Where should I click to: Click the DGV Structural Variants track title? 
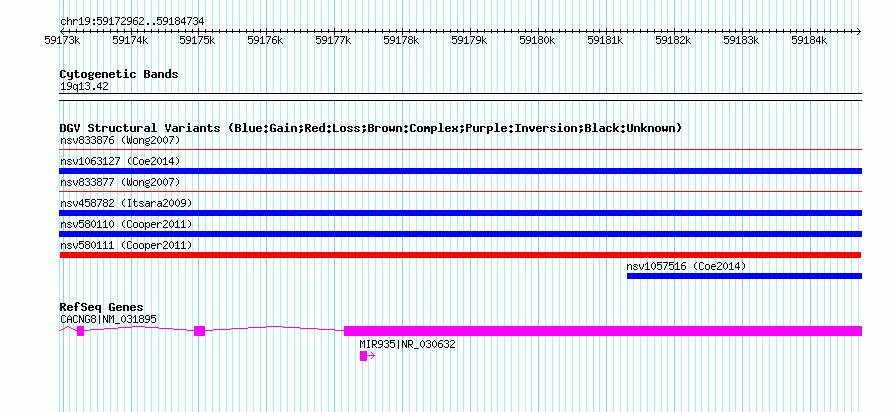pyautogui.click(x=371, y=128)
